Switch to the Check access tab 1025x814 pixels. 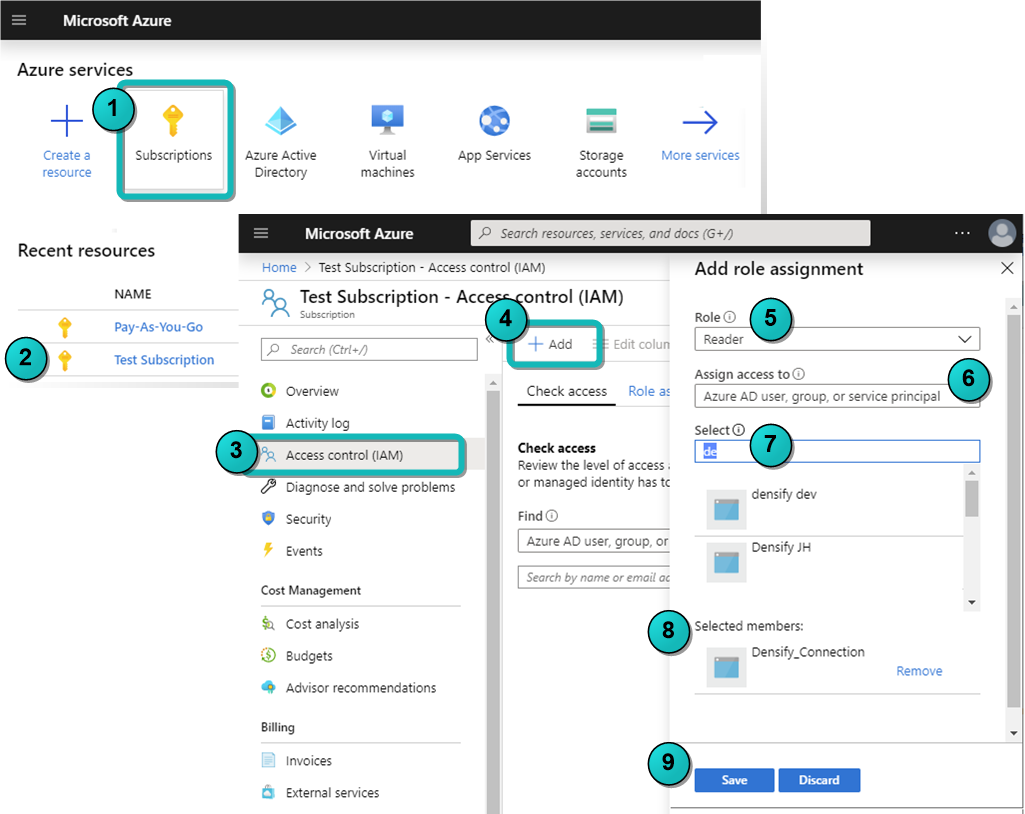[567, 391]
